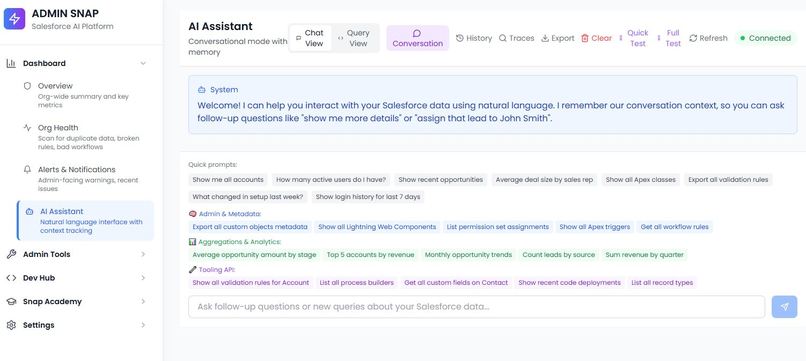
Task: Switch to Query View
Action: pyautogui.click(x=354, y=38)
